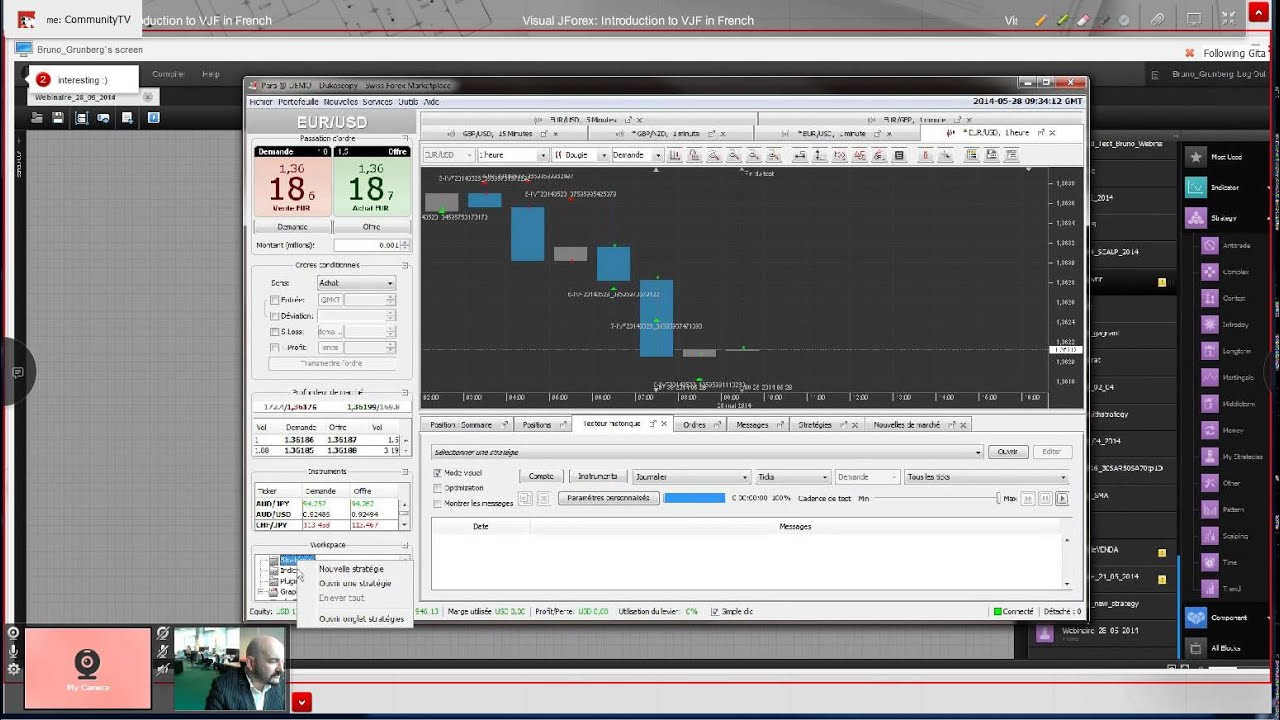This screenshot has height=720, width=1280.
Task: Open the Sélectionner une stratégie dropdown
Action: (x=707, y=452)
